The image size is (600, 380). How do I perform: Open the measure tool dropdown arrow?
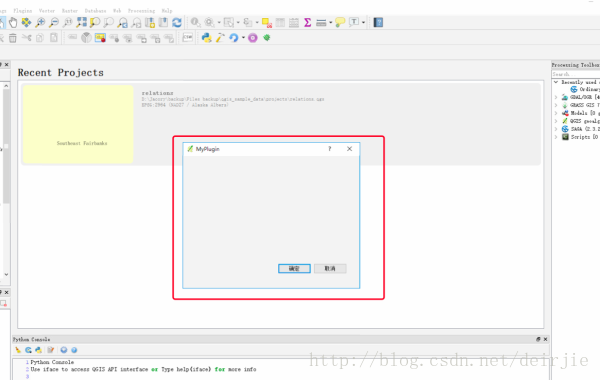pos(331,23)
